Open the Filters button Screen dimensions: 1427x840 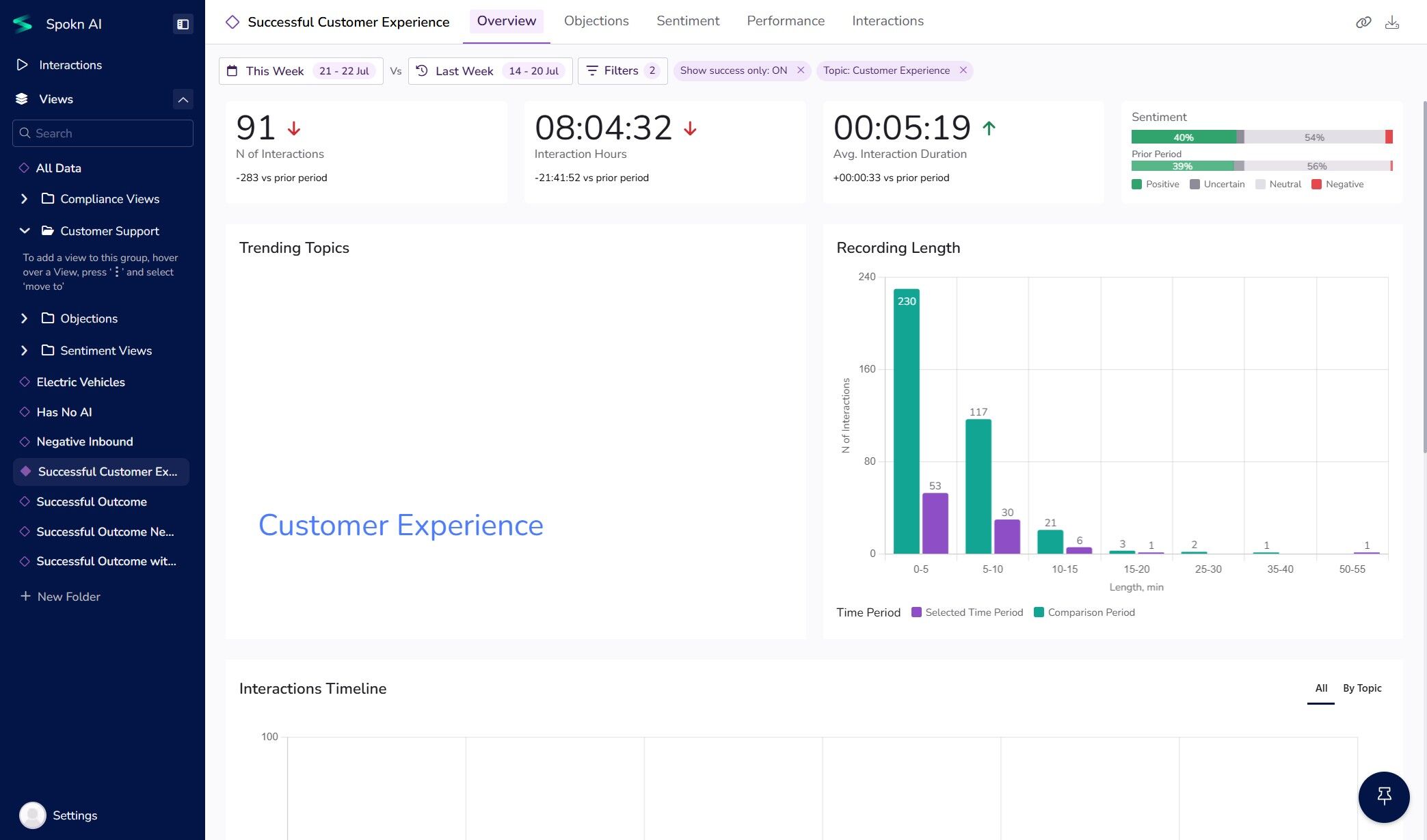(x=622, y=71)
